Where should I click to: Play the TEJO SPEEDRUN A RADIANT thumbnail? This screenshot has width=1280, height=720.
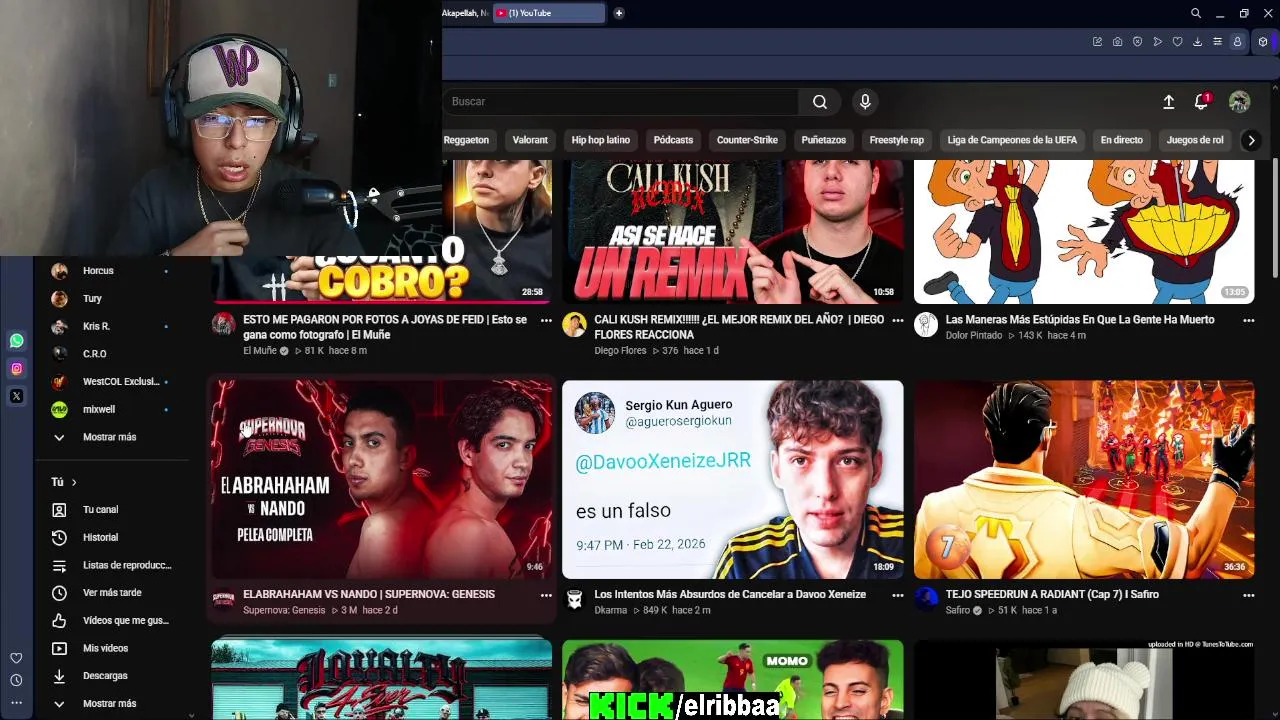pos(1084,479)
